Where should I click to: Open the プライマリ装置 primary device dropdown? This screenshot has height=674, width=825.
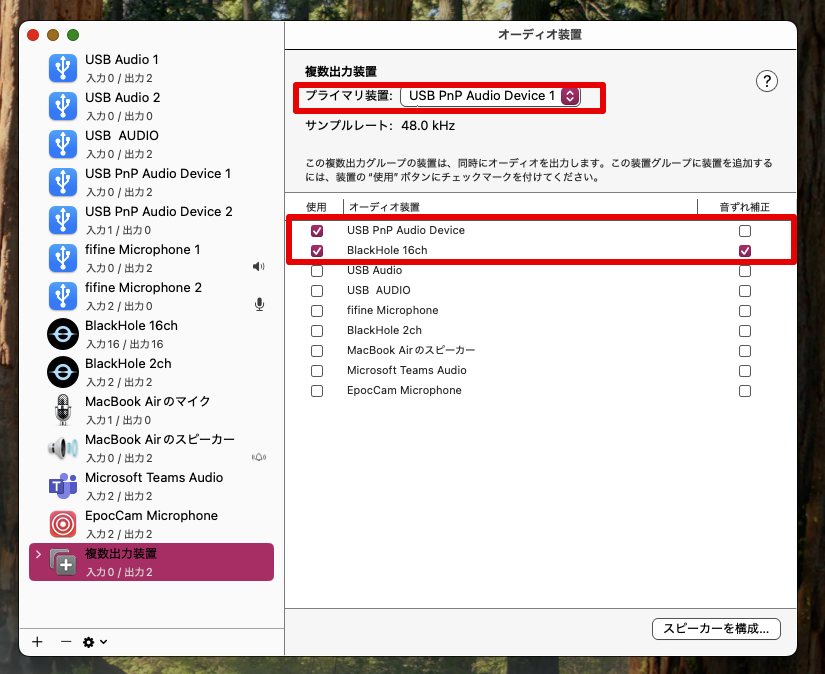pyautogui.click(x=490, y=96)
